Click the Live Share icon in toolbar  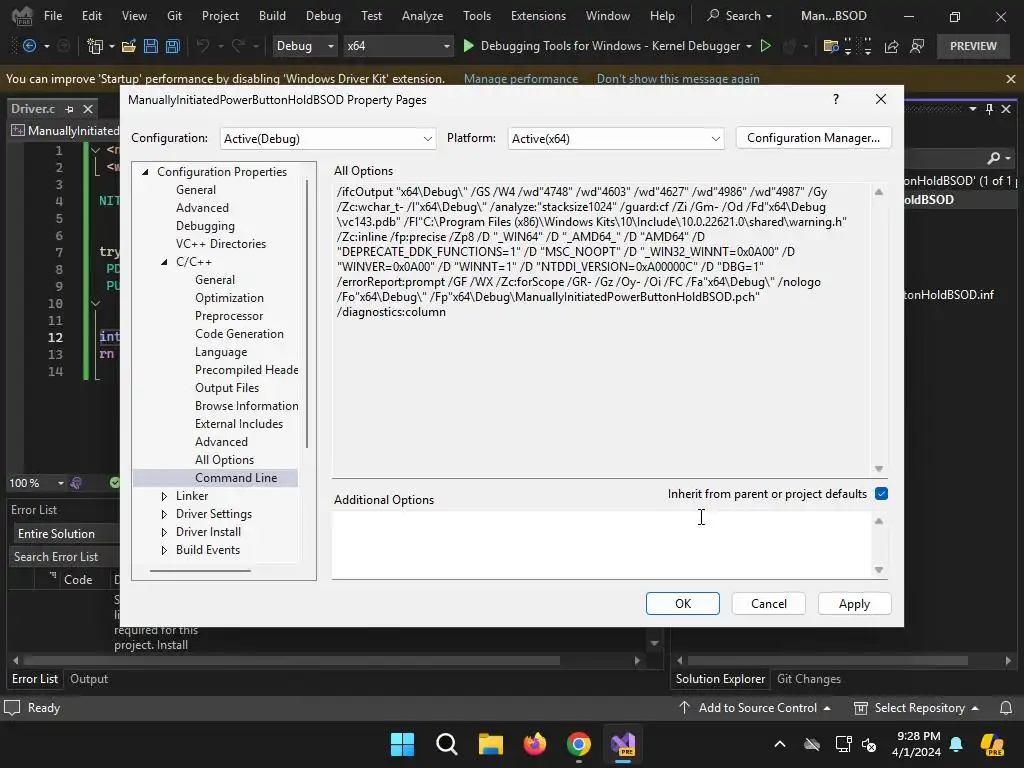(x=891, y=46)
